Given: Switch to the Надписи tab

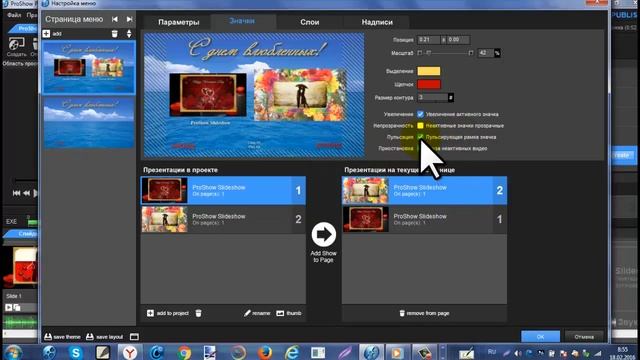Looking at the screenshot, I should click(x=377, y=22).
